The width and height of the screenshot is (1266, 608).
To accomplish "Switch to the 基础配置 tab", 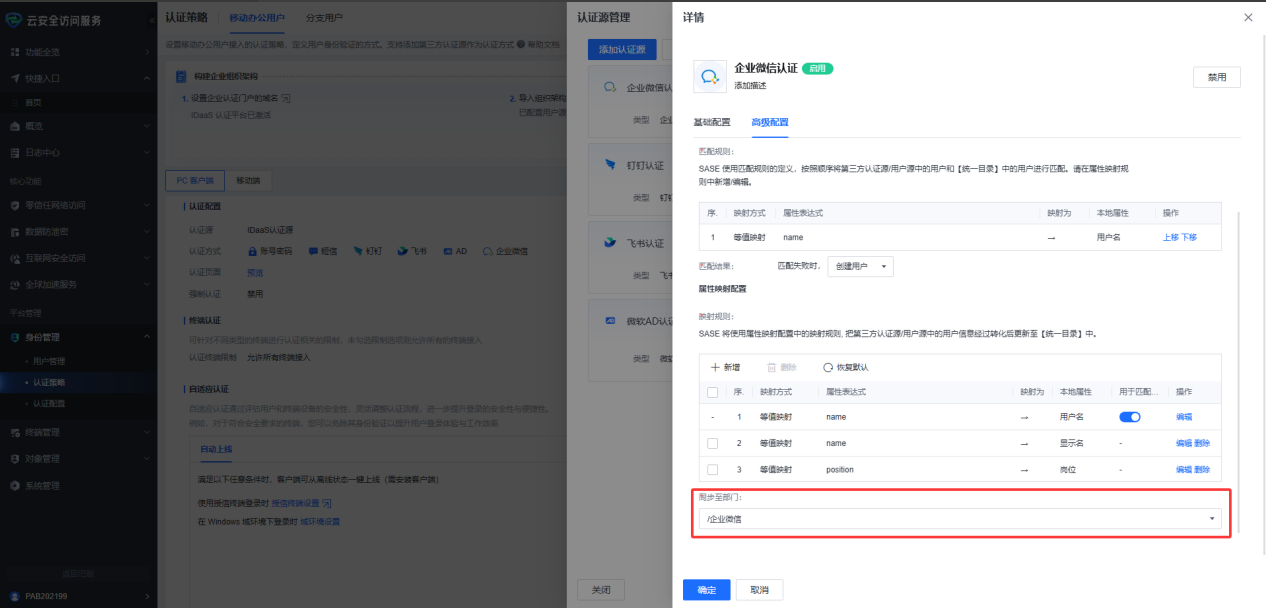I will point(712,122).
